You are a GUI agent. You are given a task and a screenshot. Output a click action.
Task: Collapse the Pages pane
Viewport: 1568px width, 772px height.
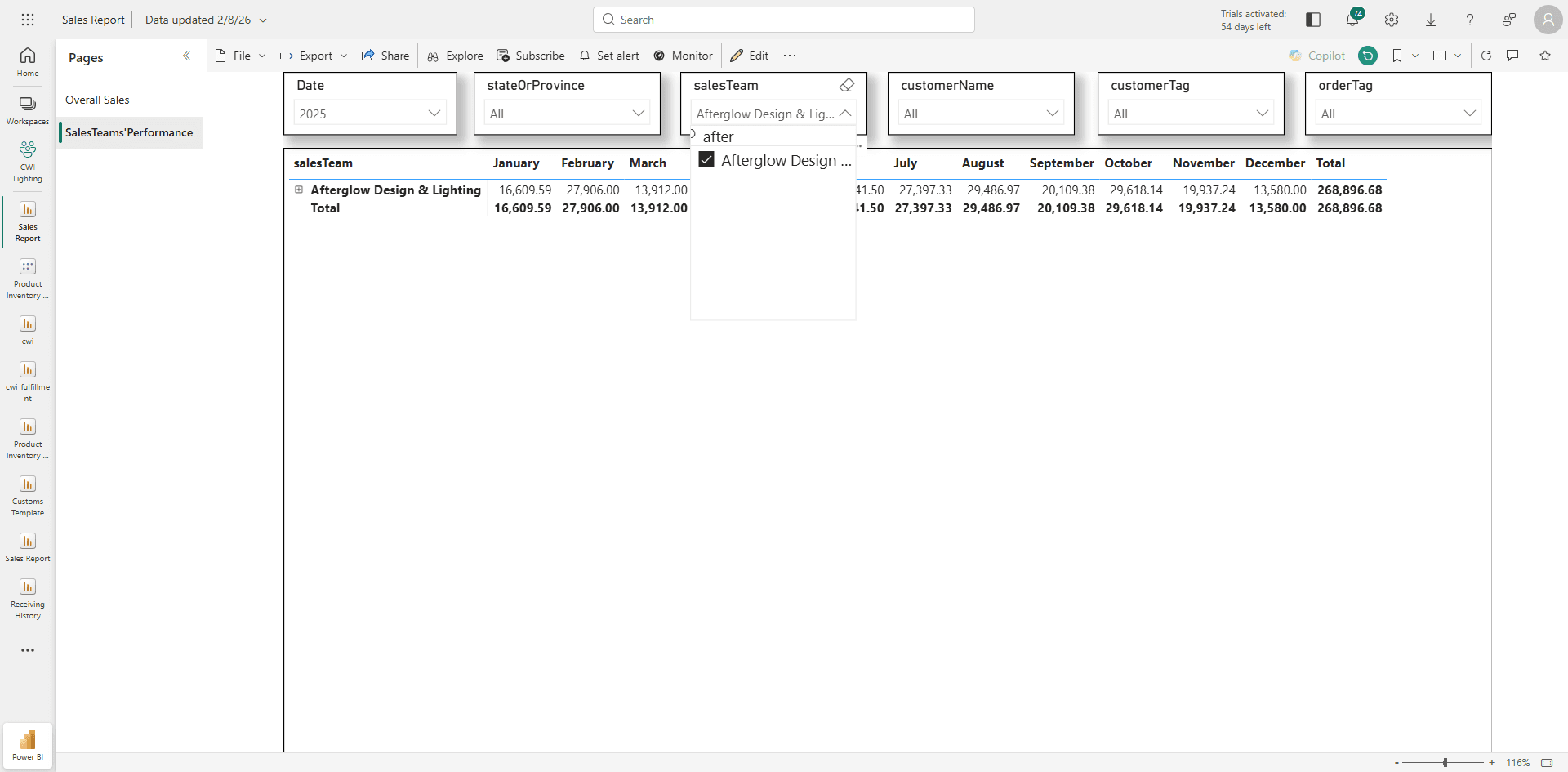(x=186, y=56)
